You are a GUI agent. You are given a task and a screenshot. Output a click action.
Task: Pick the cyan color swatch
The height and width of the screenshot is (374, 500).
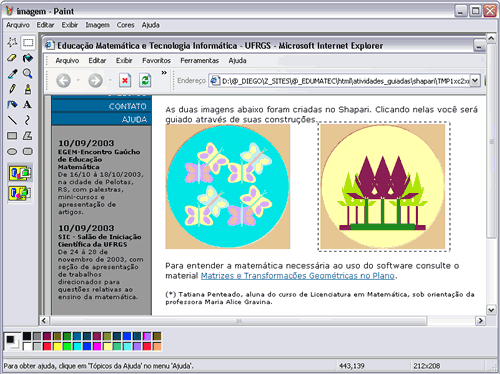click(77, 346)
